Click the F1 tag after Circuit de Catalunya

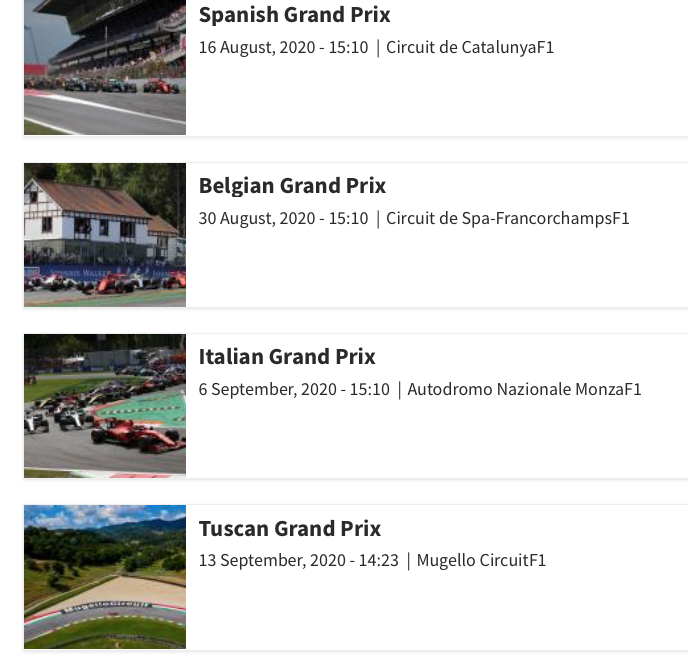click(544, 48)
